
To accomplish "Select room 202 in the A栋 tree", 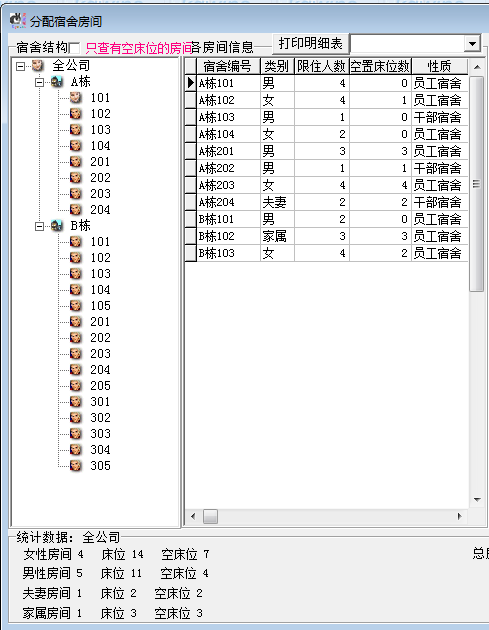I will [x=100, y=178].
